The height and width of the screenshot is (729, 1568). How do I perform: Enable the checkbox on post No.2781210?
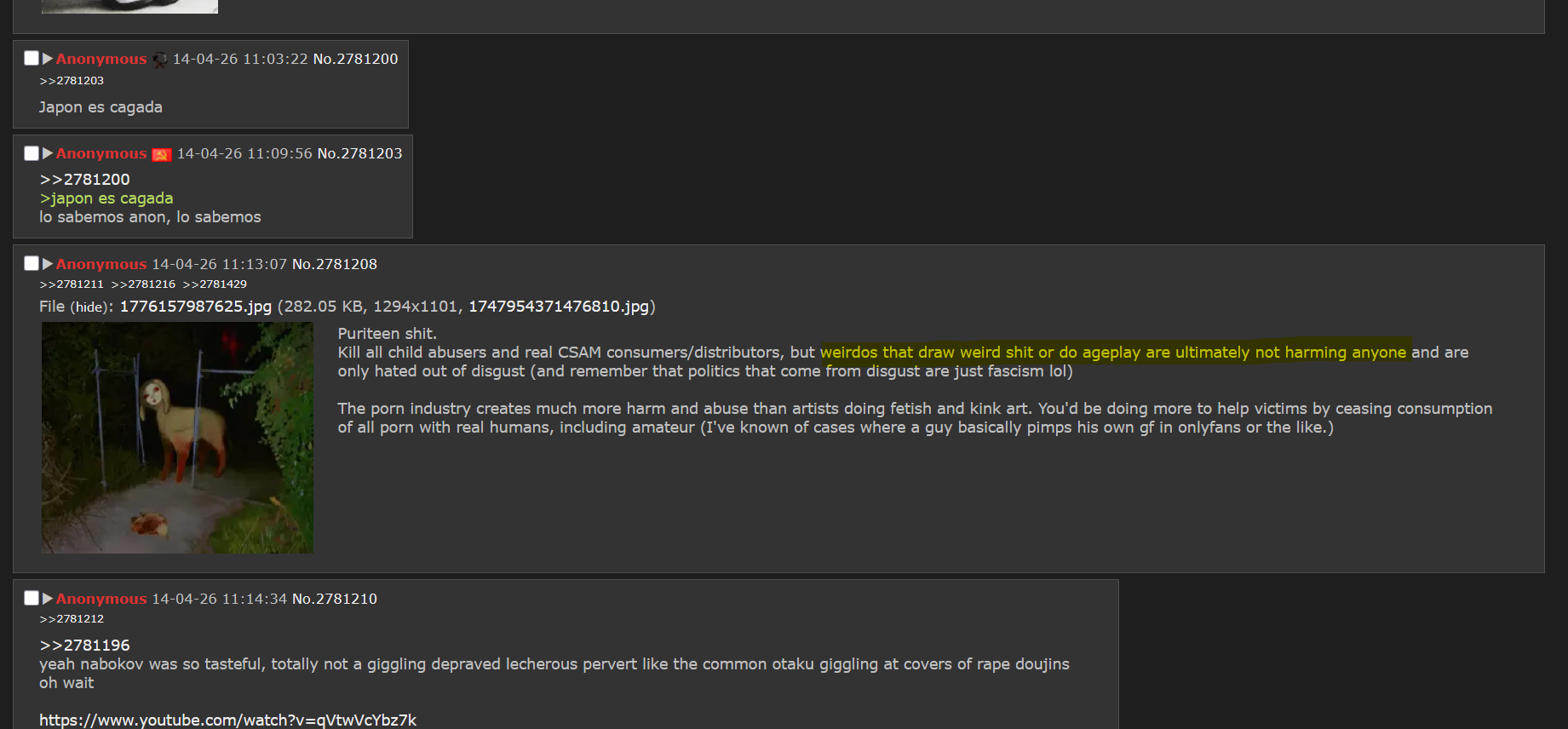(x=32, y=599)
